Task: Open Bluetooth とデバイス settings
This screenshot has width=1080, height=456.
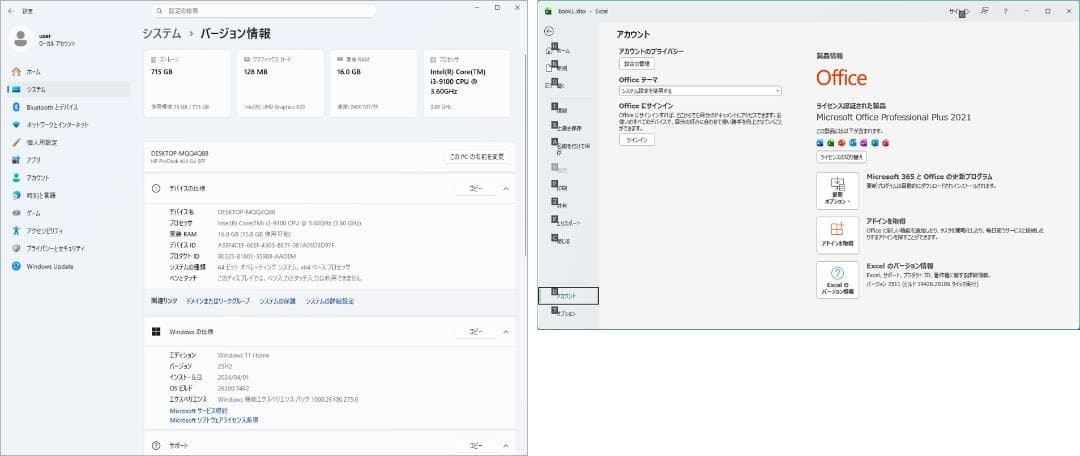Action: click(68, 107)
